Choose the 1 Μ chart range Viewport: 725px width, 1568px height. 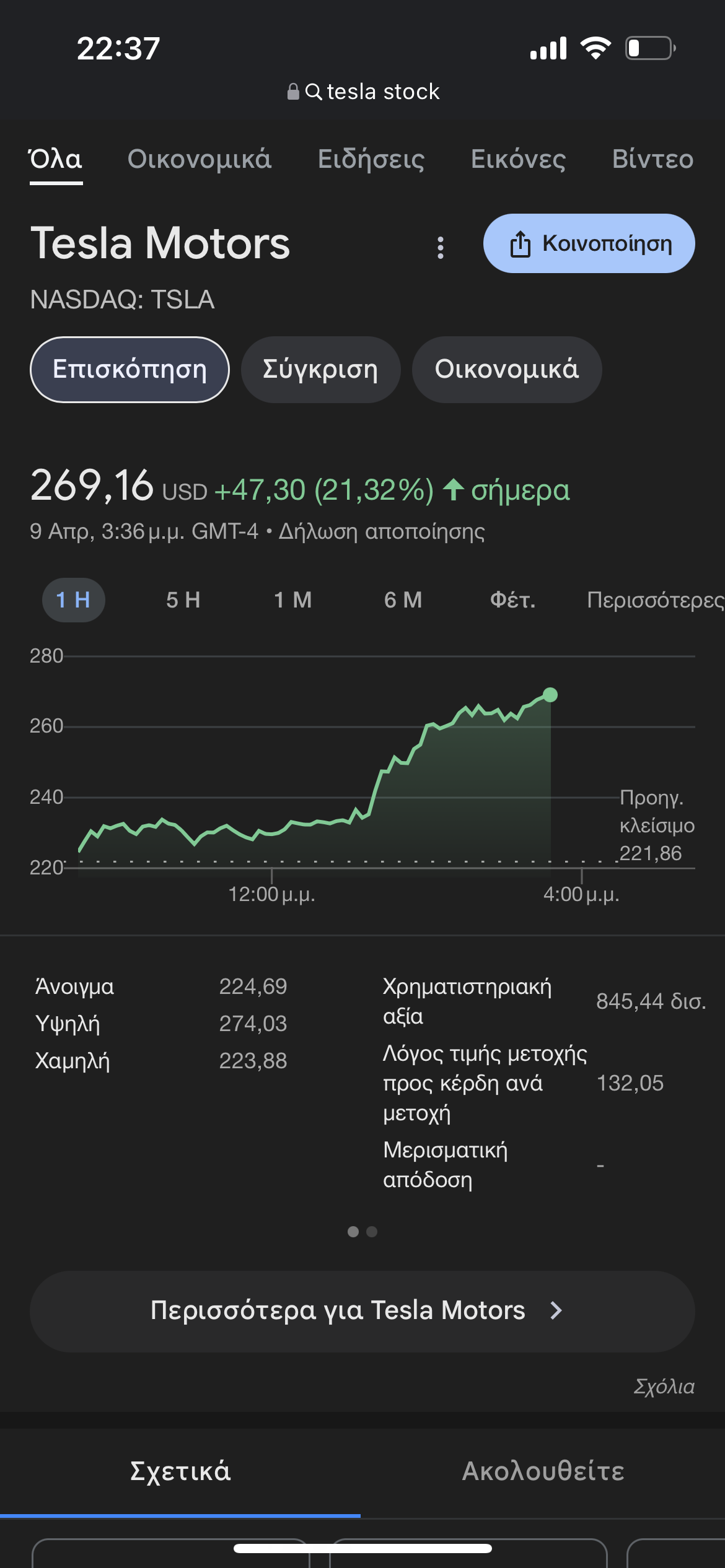pos(292,600)
